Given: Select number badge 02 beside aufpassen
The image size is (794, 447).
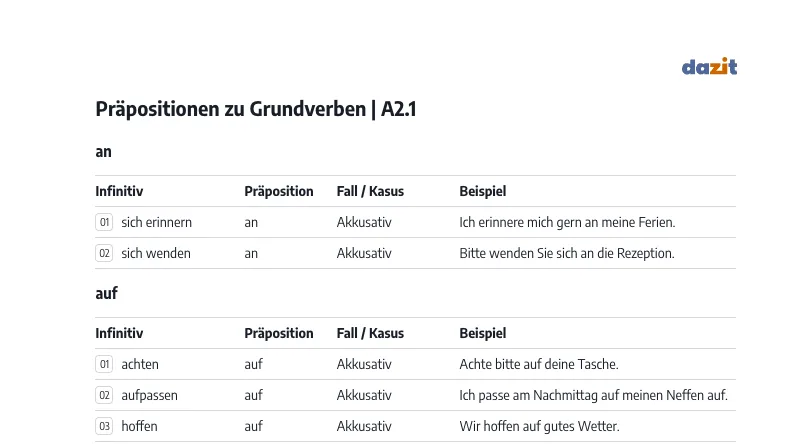Looking at the screenshot, I should 104,395.
